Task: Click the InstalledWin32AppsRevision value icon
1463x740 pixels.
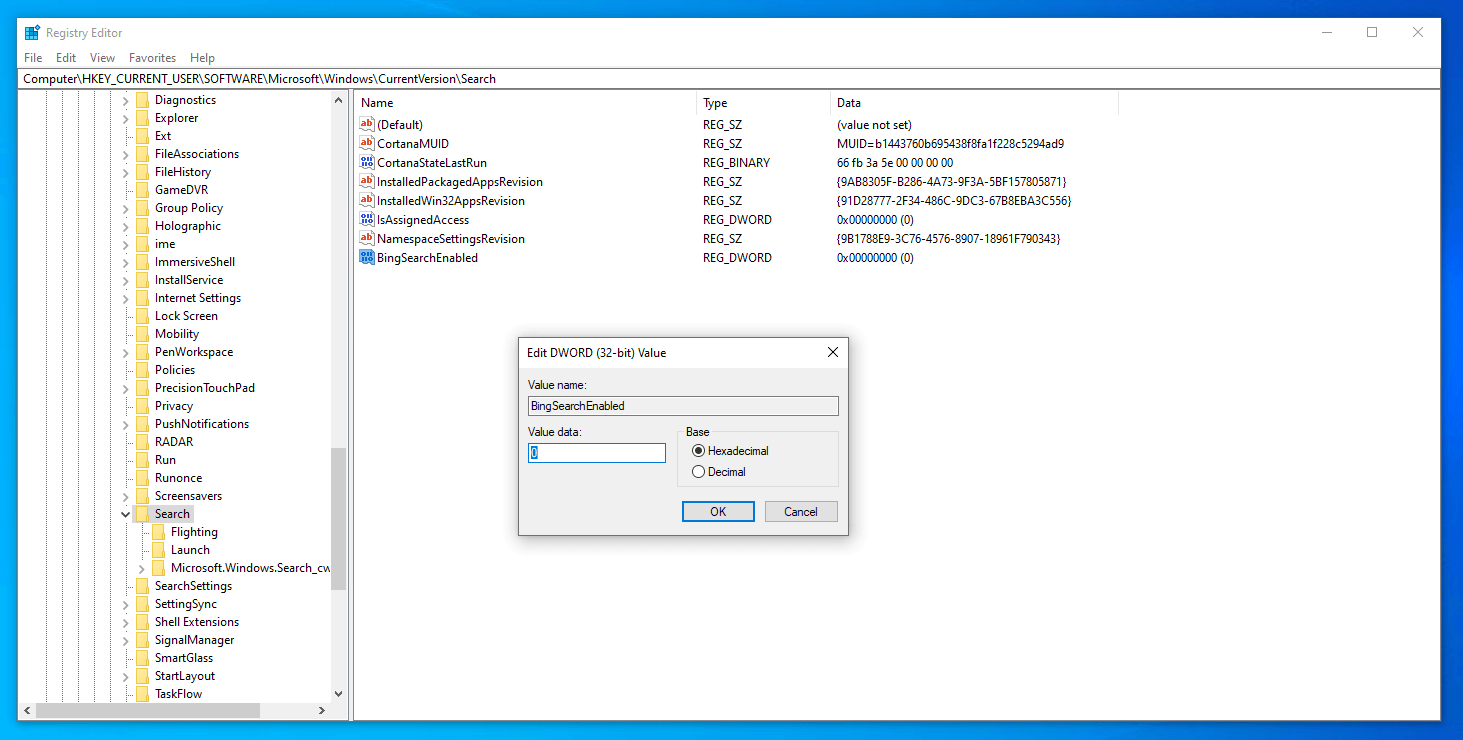Action: pyautogui.click(x=366, y=201)
